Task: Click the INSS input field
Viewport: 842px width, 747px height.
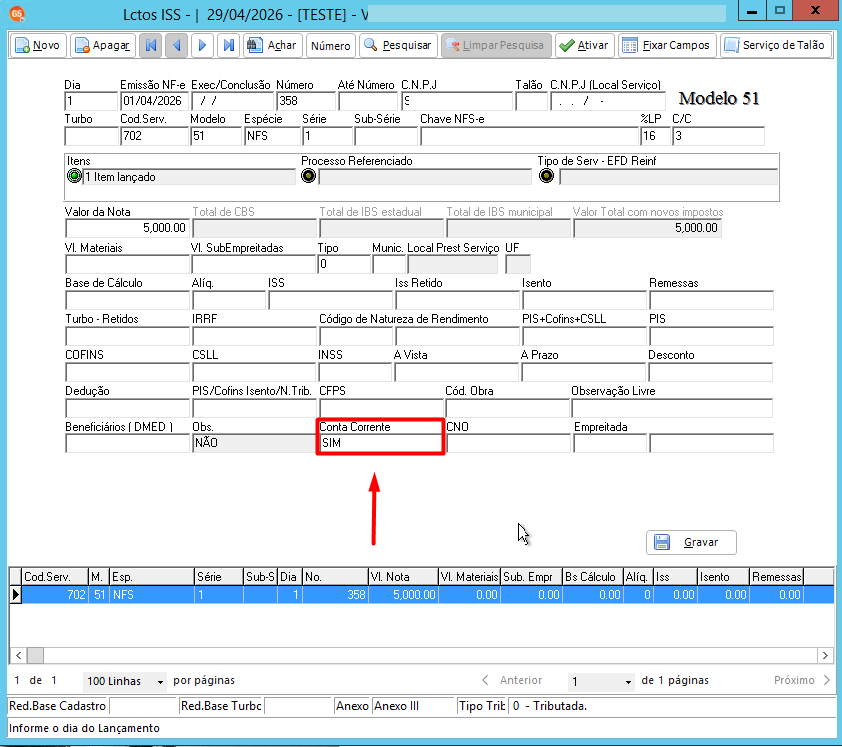Action: click(x=355, y=372)
